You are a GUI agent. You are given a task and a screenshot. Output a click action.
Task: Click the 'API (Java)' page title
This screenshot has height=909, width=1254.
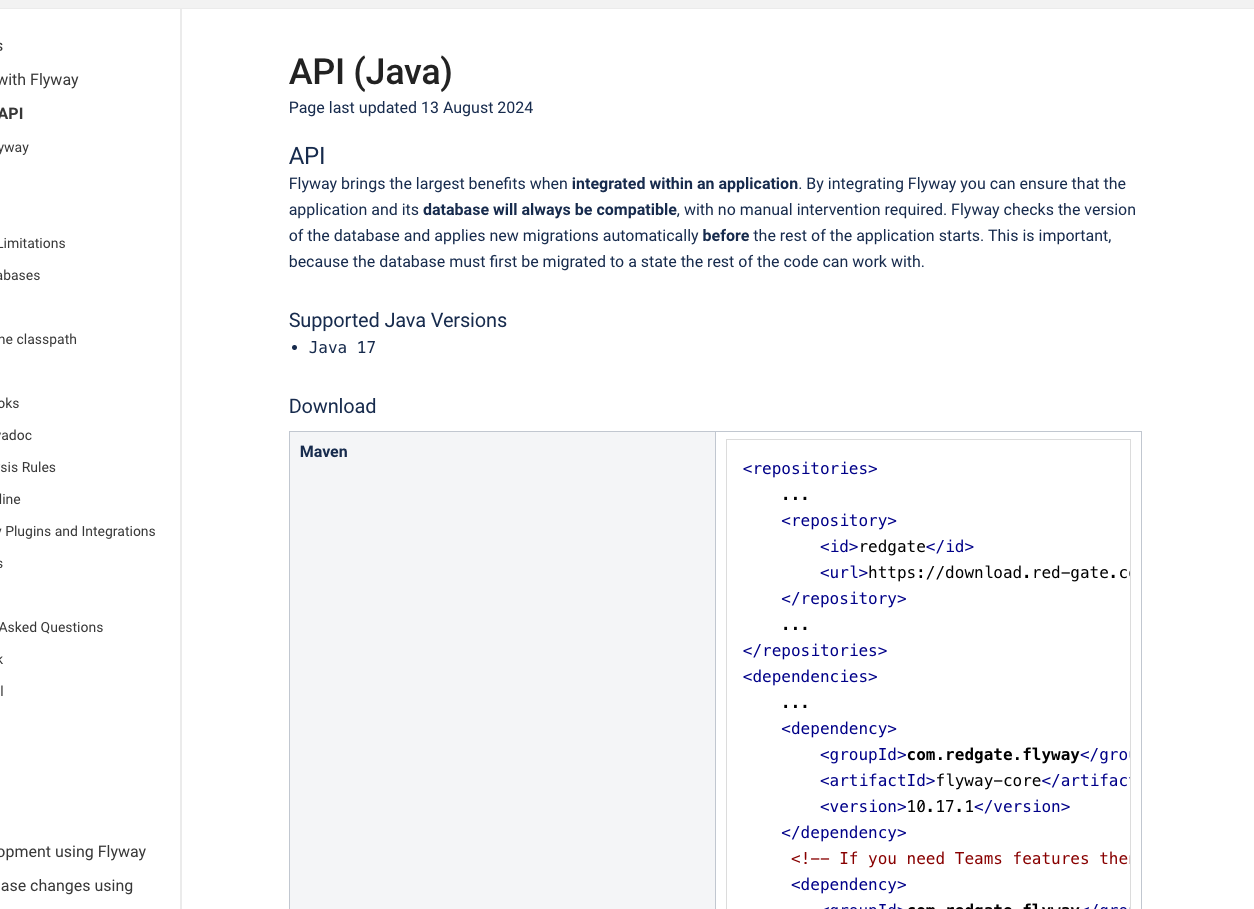370,72
